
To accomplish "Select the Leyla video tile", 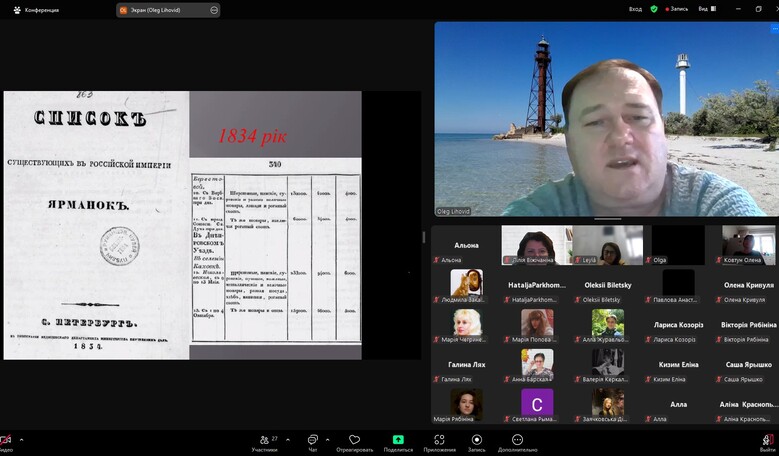I will click(x=608, y=245).
